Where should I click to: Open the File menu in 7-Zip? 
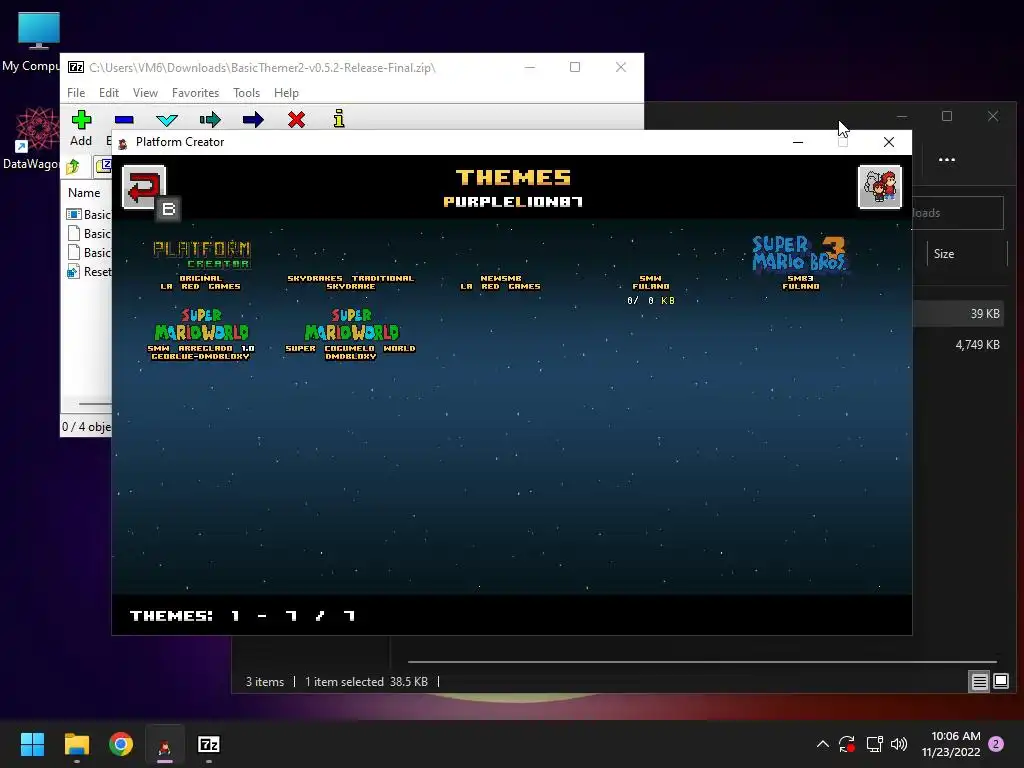(x=76, y=93)
